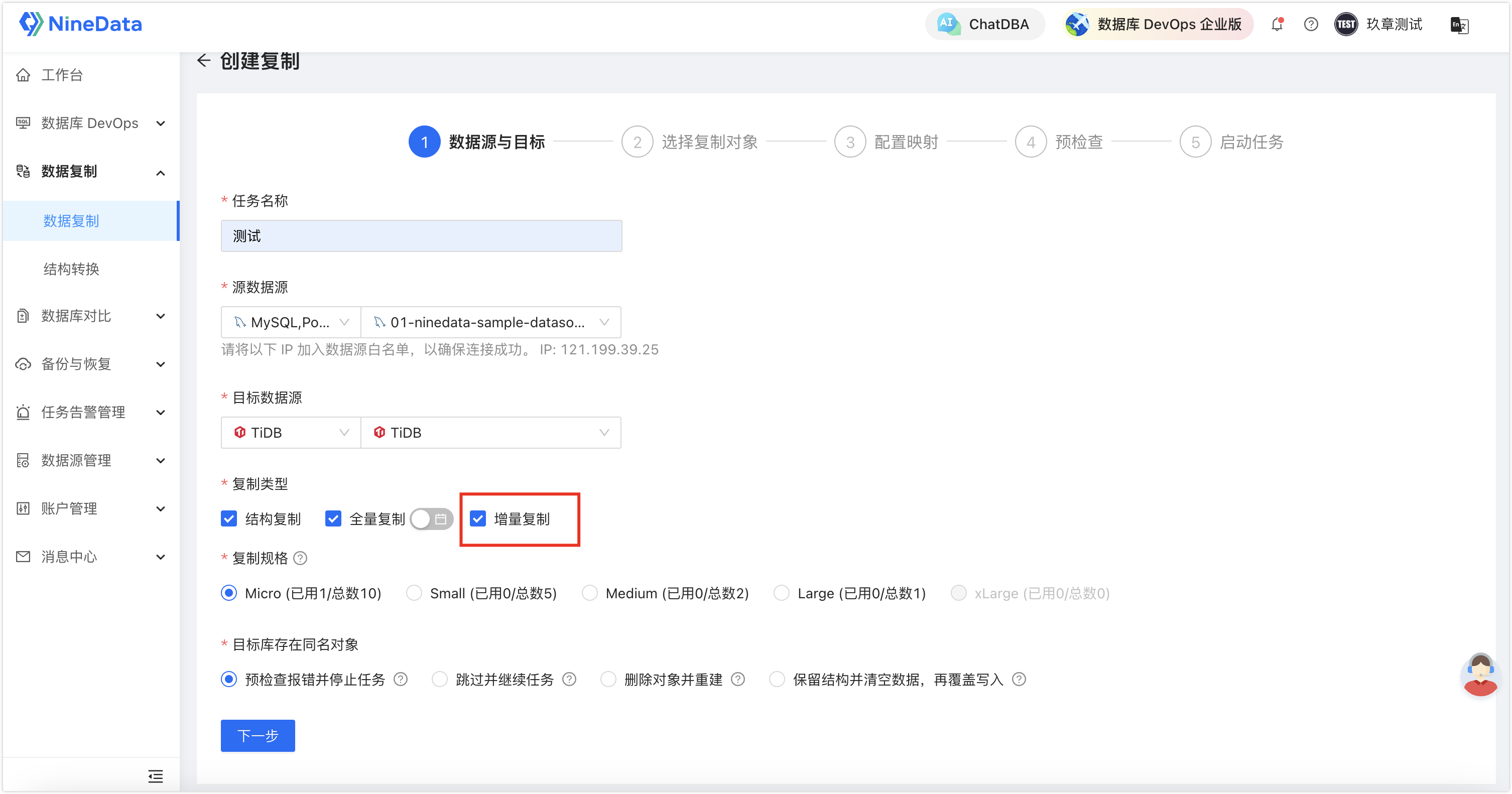Open the target datasource TiDB dropdown
Viewport: 1512px width, 794px height.
point(490,433)
